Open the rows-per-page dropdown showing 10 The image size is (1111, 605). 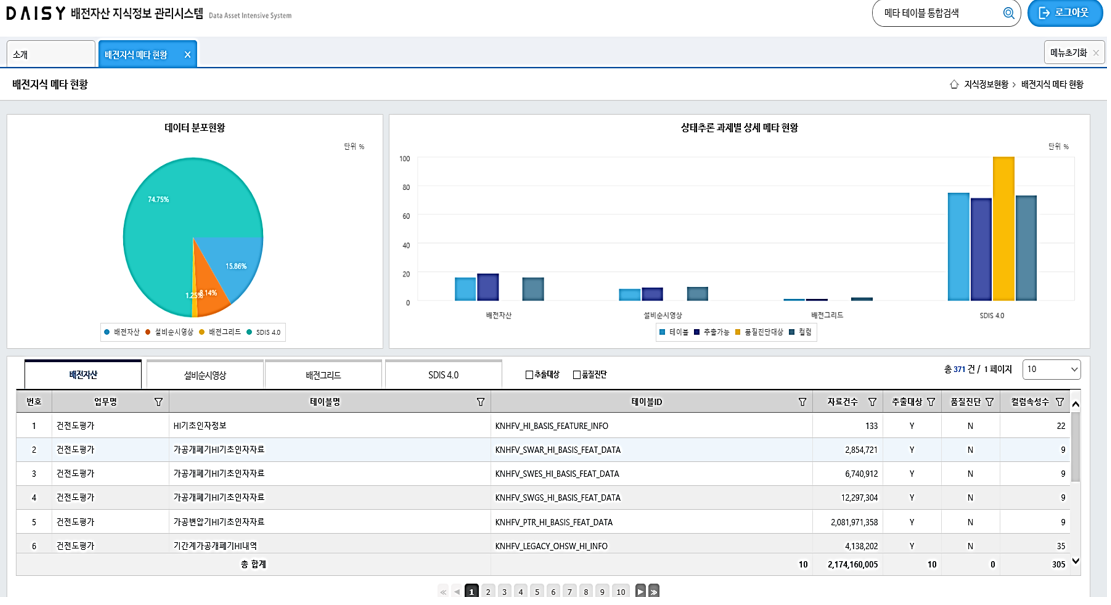[1051, 369]
